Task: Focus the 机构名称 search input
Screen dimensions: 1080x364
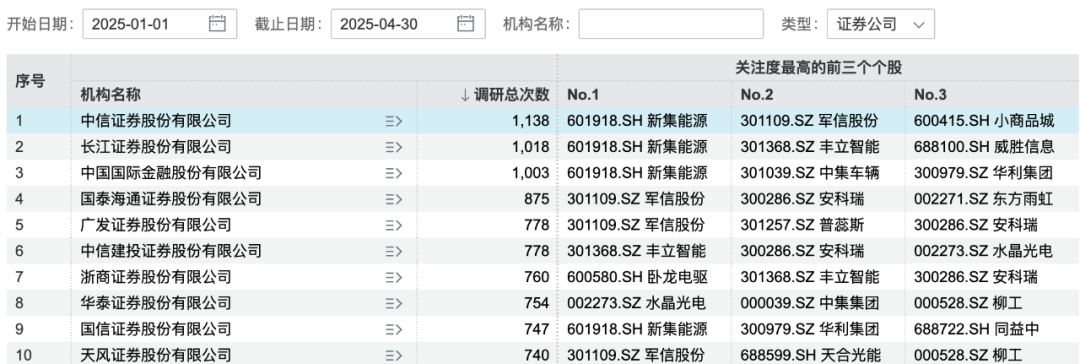Action: click(671, 24)
